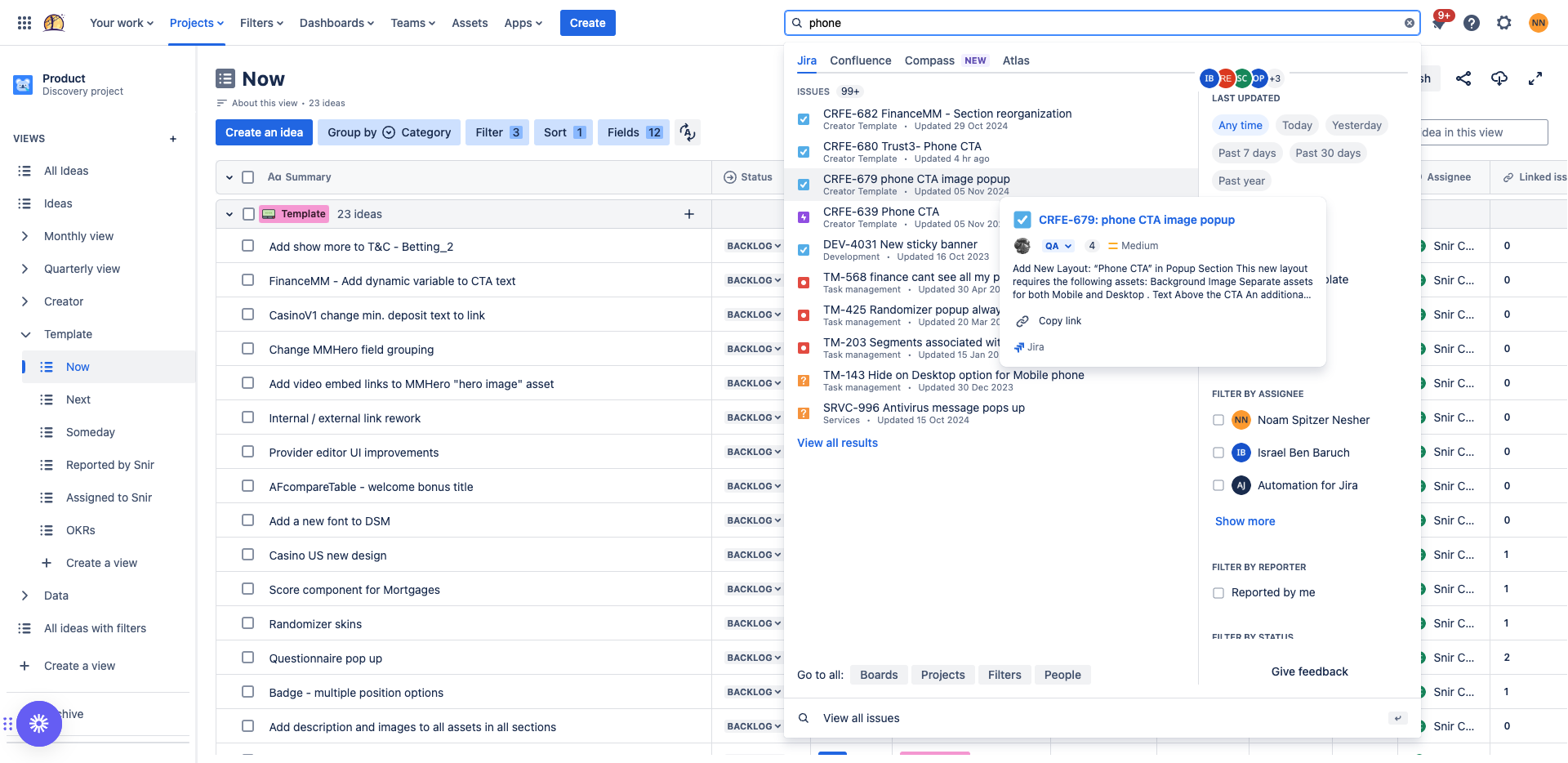Collapse the Template views folder
The width and height of the screenshot is (1568, 763).
(24, 334)
